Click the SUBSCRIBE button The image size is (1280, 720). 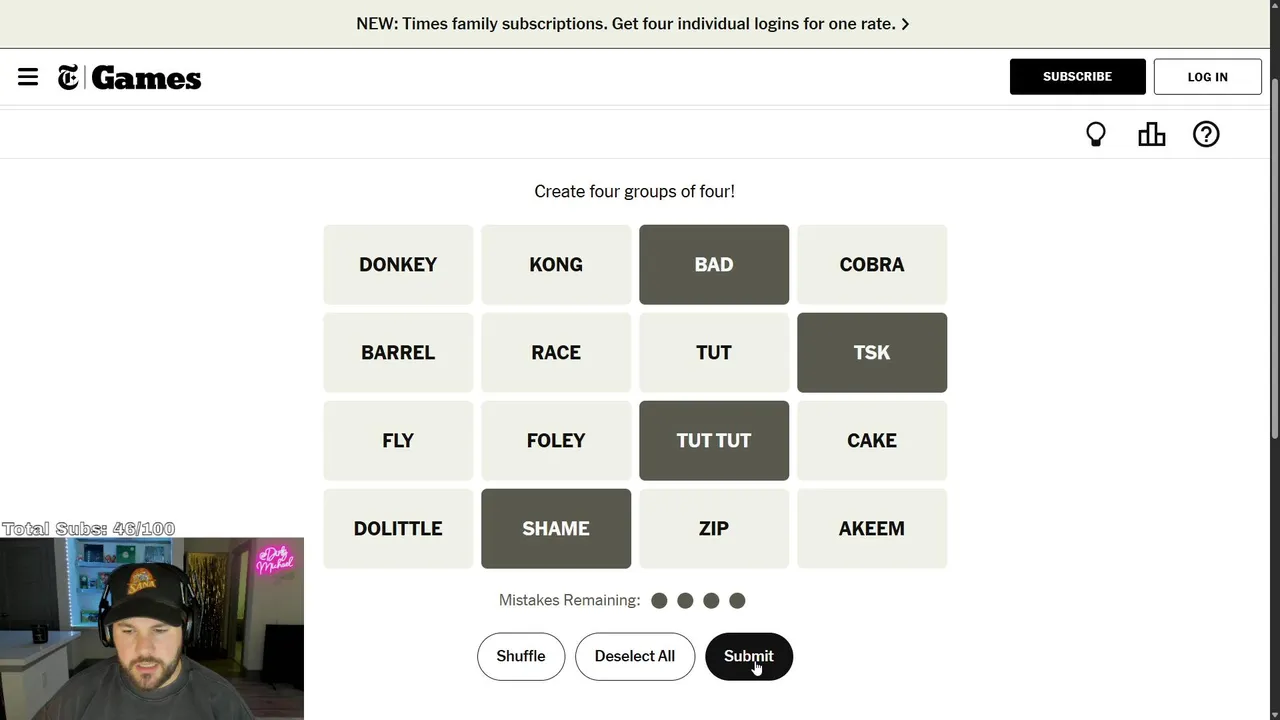(1078, 77)
